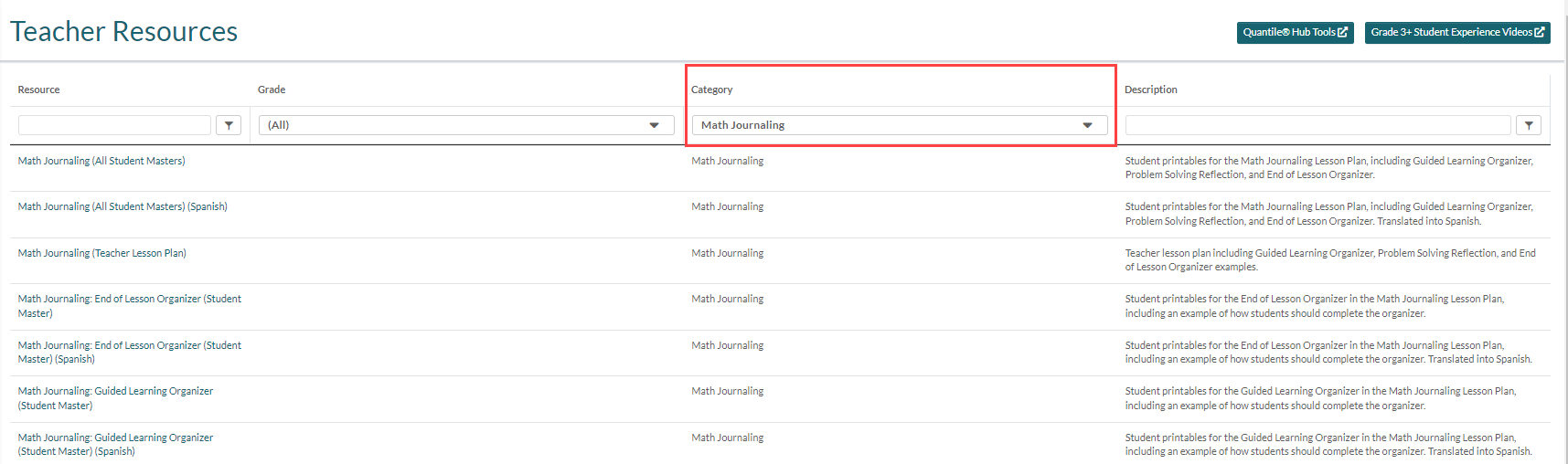The image size is (1568, 464).
Task: Open Guided Learning Organizer (Student Master) (Spanish)
Action: 115,444
